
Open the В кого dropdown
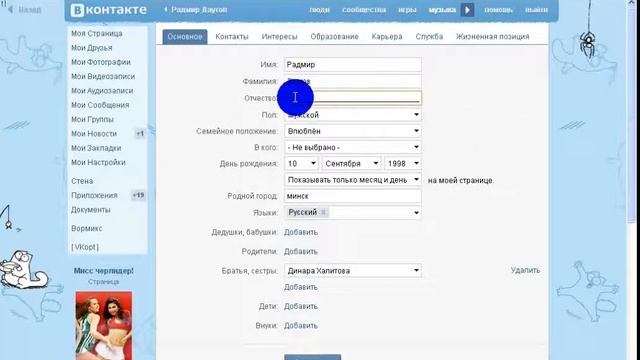click(x=353, y=147)
